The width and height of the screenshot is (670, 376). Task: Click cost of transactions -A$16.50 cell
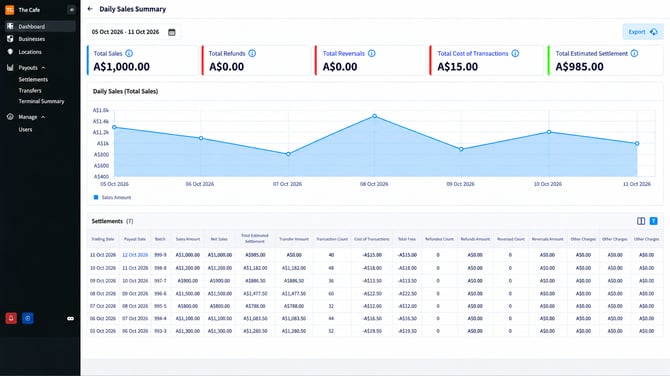click(x=372, y=319)
